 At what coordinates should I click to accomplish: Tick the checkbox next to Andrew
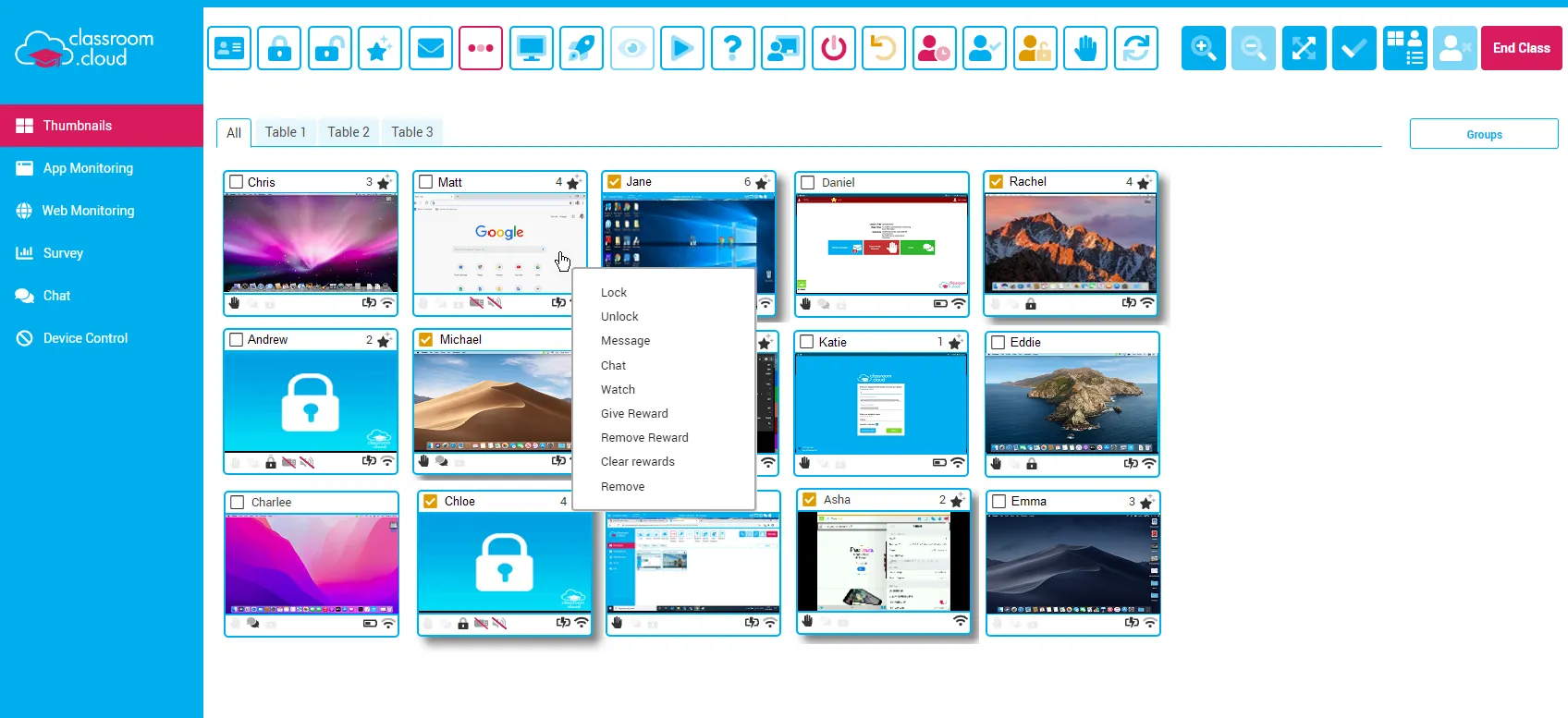click(237, 340)
